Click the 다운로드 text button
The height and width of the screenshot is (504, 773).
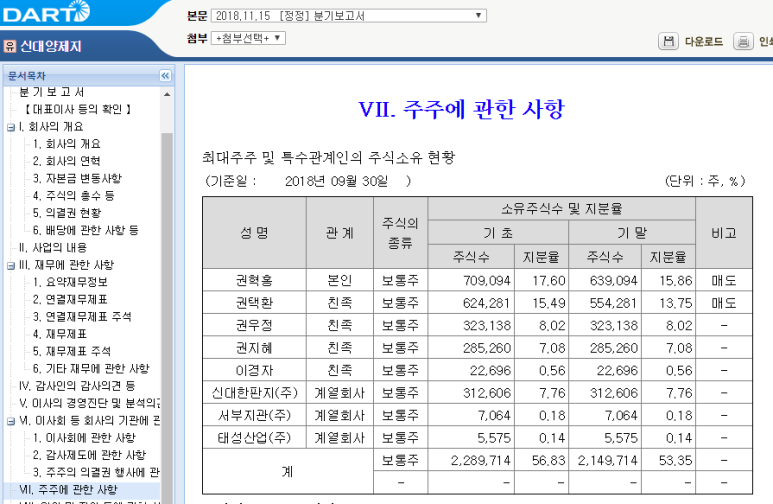click(703, 41)
